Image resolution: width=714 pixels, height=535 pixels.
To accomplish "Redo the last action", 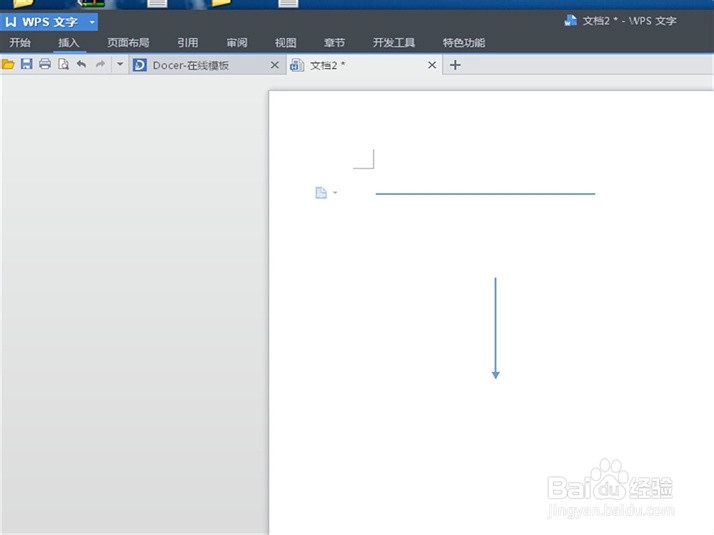I will [x=100, y=64].
